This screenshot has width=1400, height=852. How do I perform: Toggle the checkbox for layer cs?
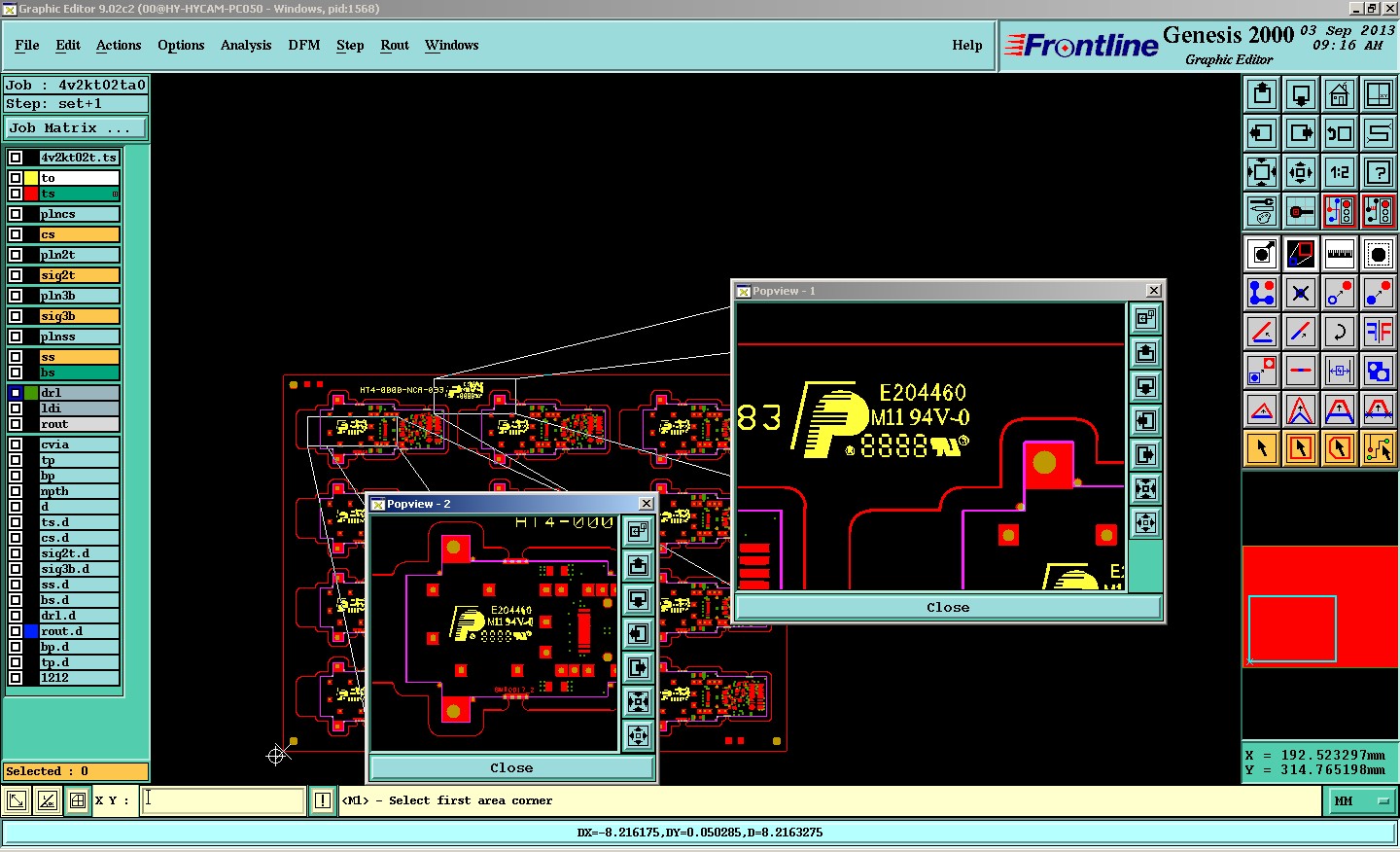pyautogui.click(x=16, y=234)
